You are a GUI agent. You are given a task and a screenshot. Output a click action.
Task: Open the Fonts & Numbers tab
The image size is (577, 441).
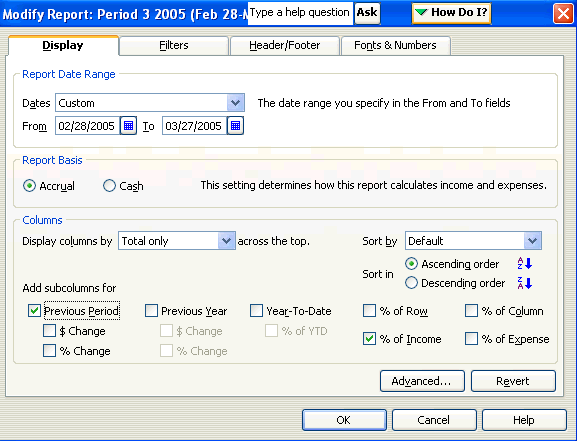(x=395, y=46)
